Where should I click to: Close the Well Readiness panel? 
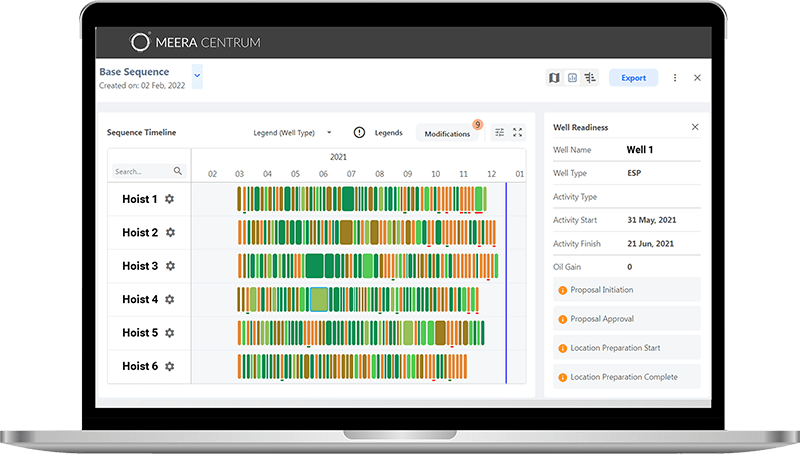695,127
